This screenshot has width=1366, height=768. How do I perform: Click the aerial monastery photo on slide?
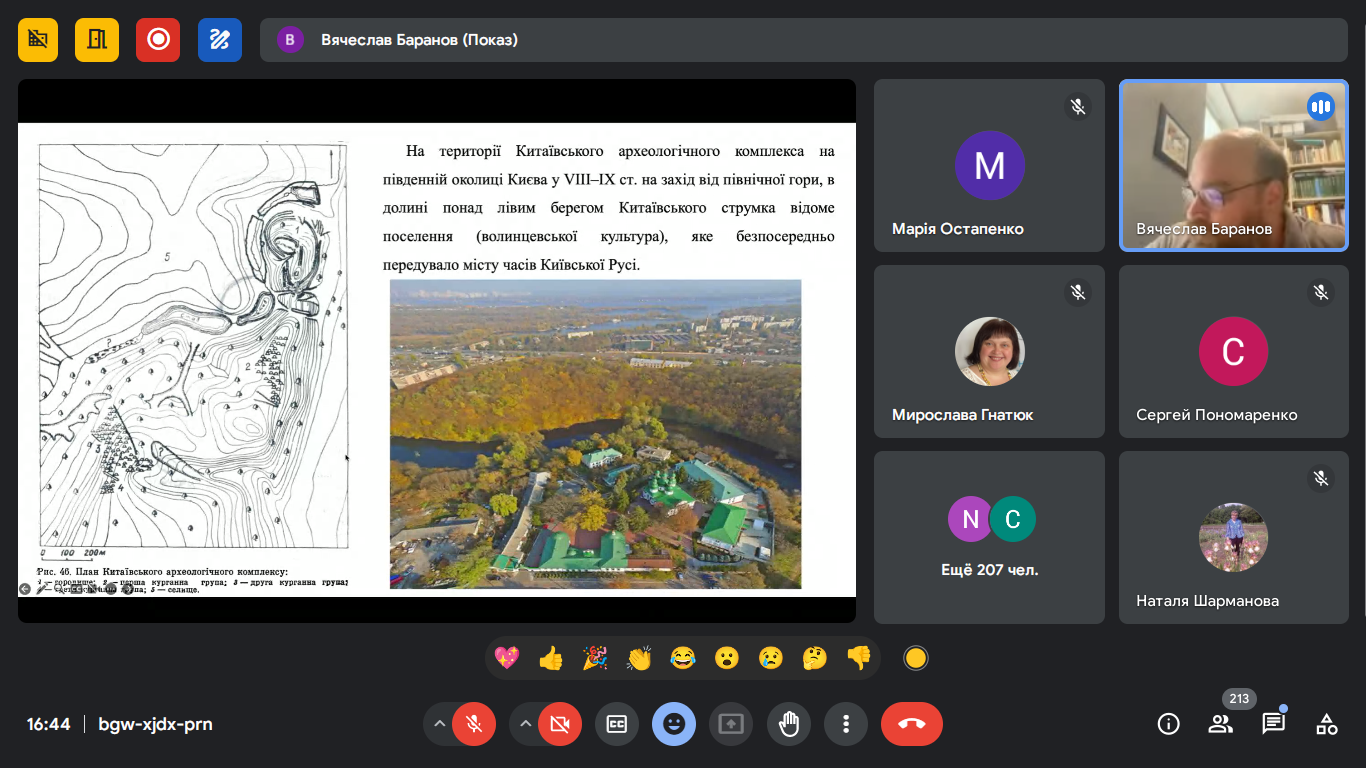595,434
